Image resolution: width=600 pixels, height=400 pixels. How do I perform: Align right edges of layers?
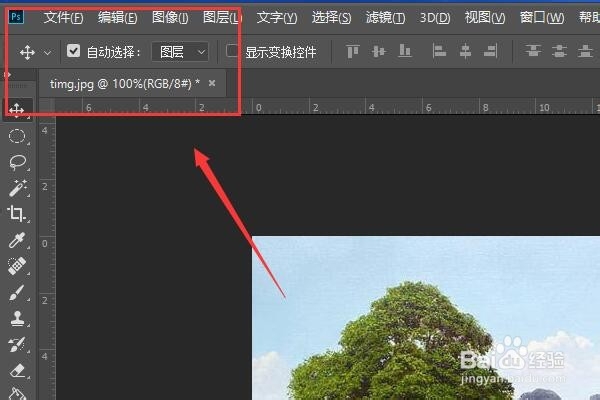coord(491,51)
